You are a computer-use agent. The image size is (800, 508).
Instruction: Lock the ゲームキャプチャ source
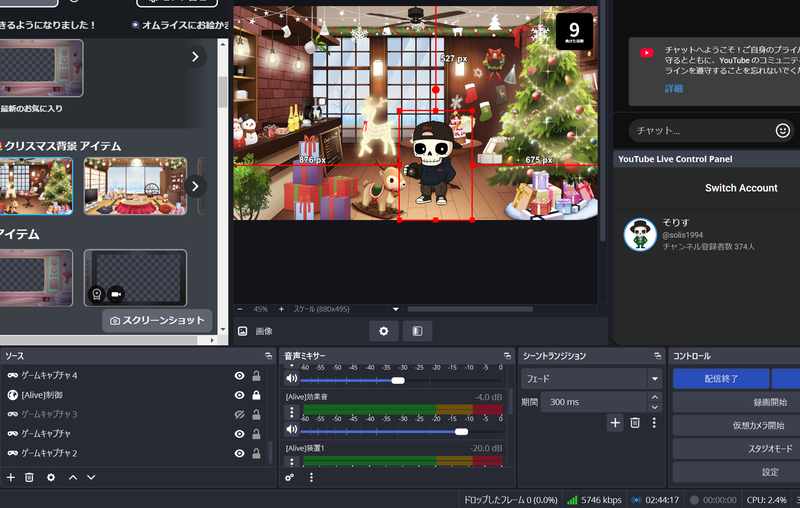click(x=256, y=434)
